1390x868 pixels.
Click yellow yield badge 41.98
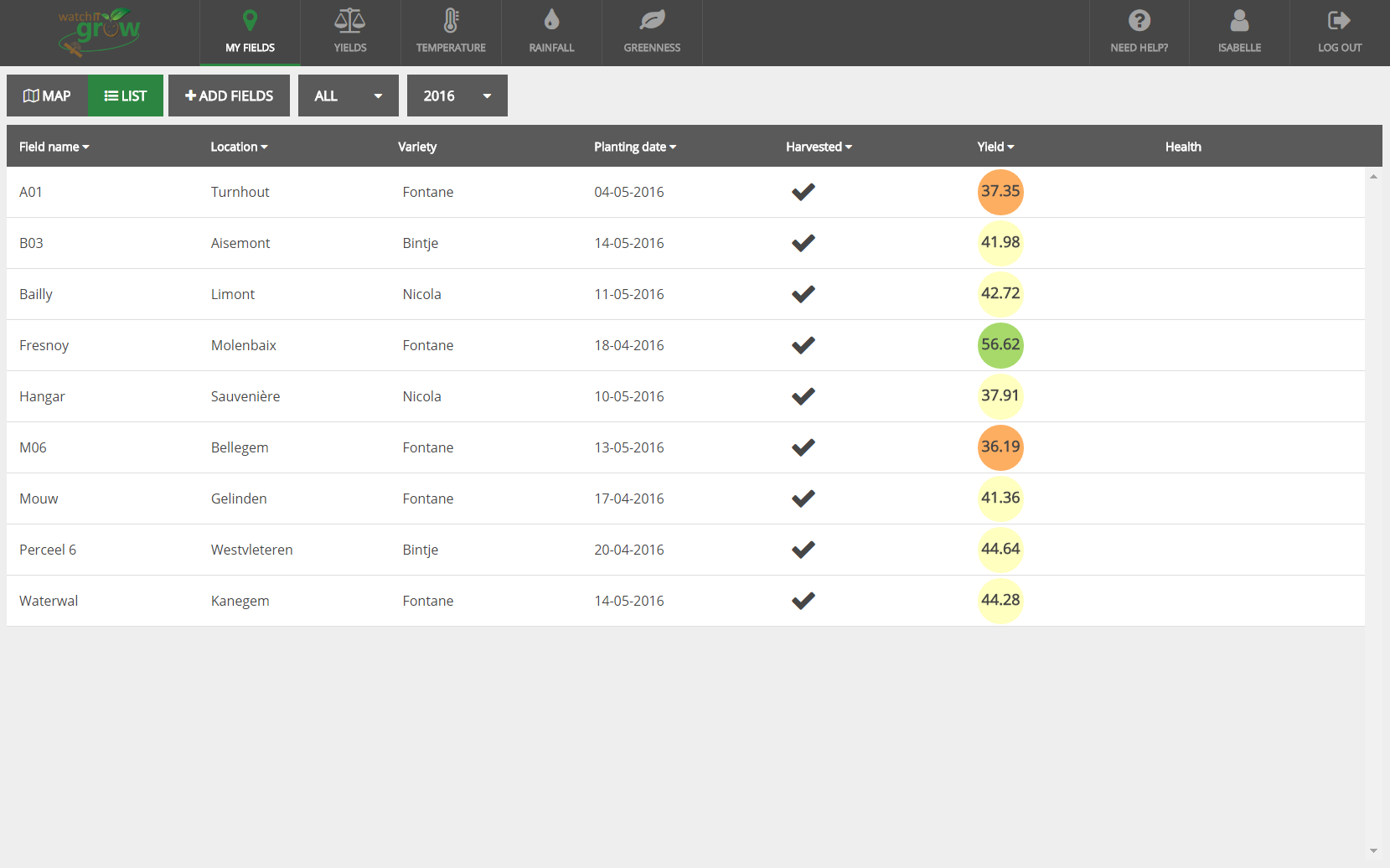tap(1000, 243)
